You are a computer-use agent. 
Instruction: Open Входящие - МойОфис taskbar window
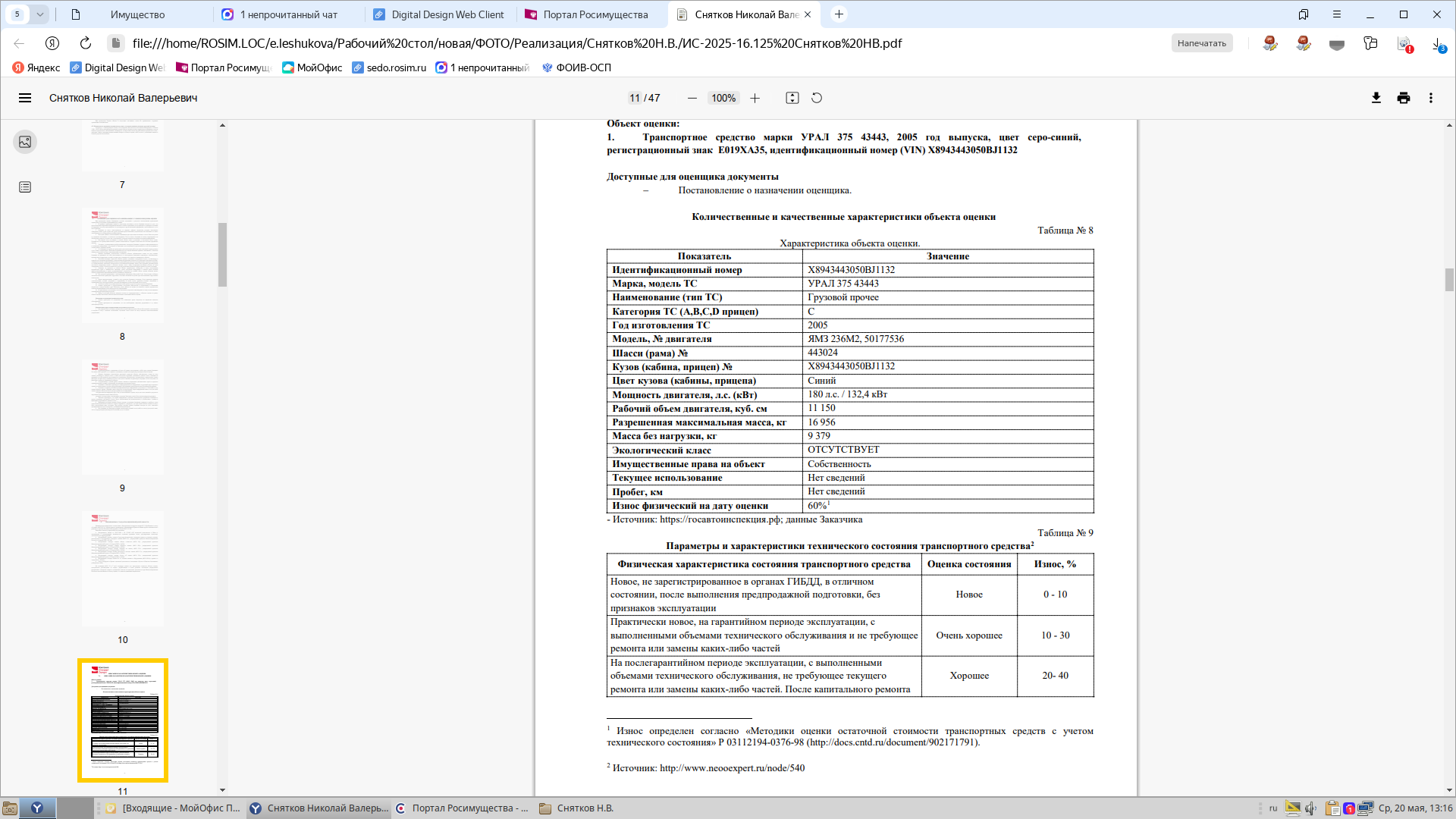point(173,808)
